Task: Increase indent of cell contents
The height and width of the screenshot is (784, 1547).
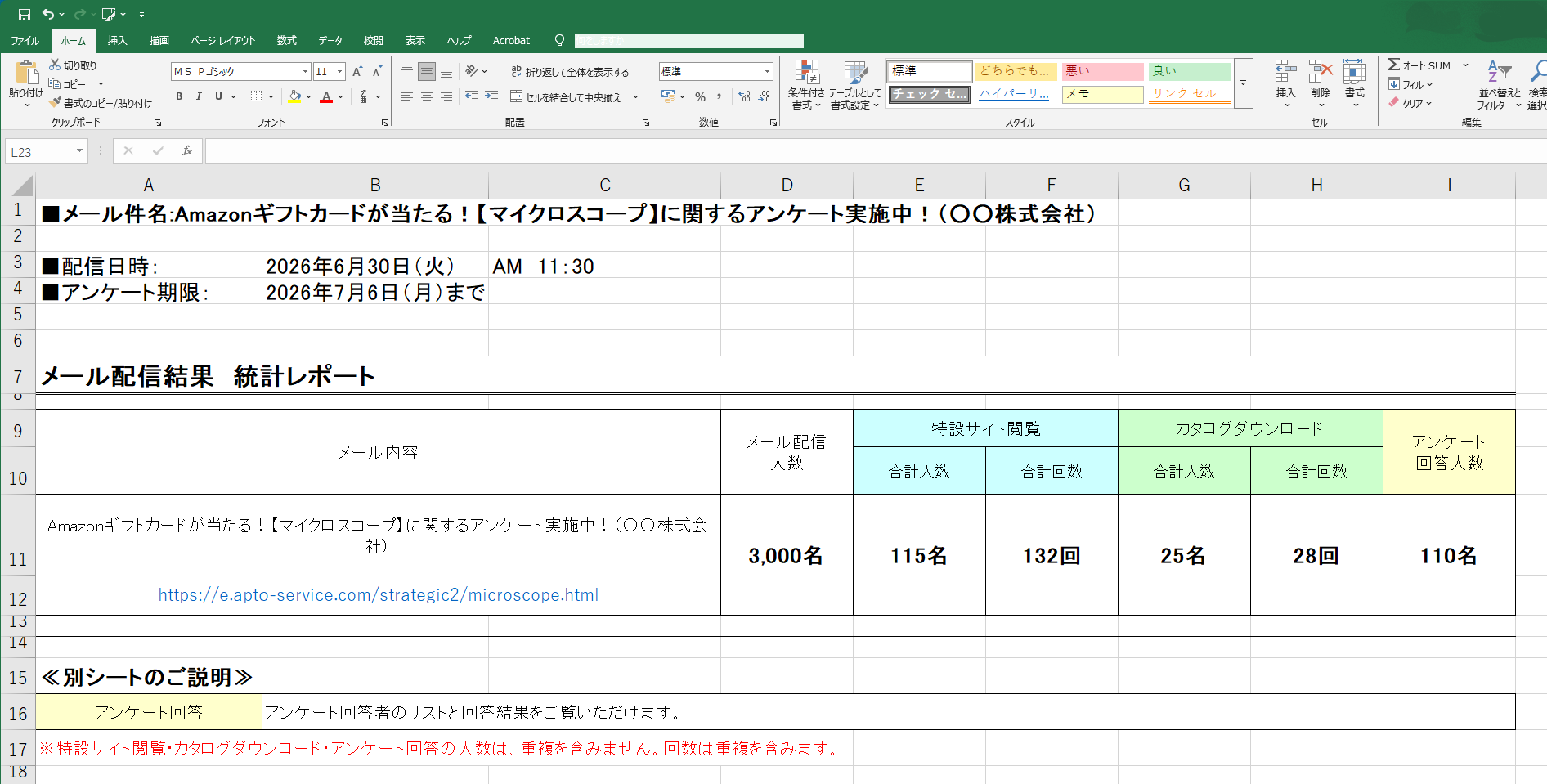Action: pyautogui.click(x=491, y=96)
